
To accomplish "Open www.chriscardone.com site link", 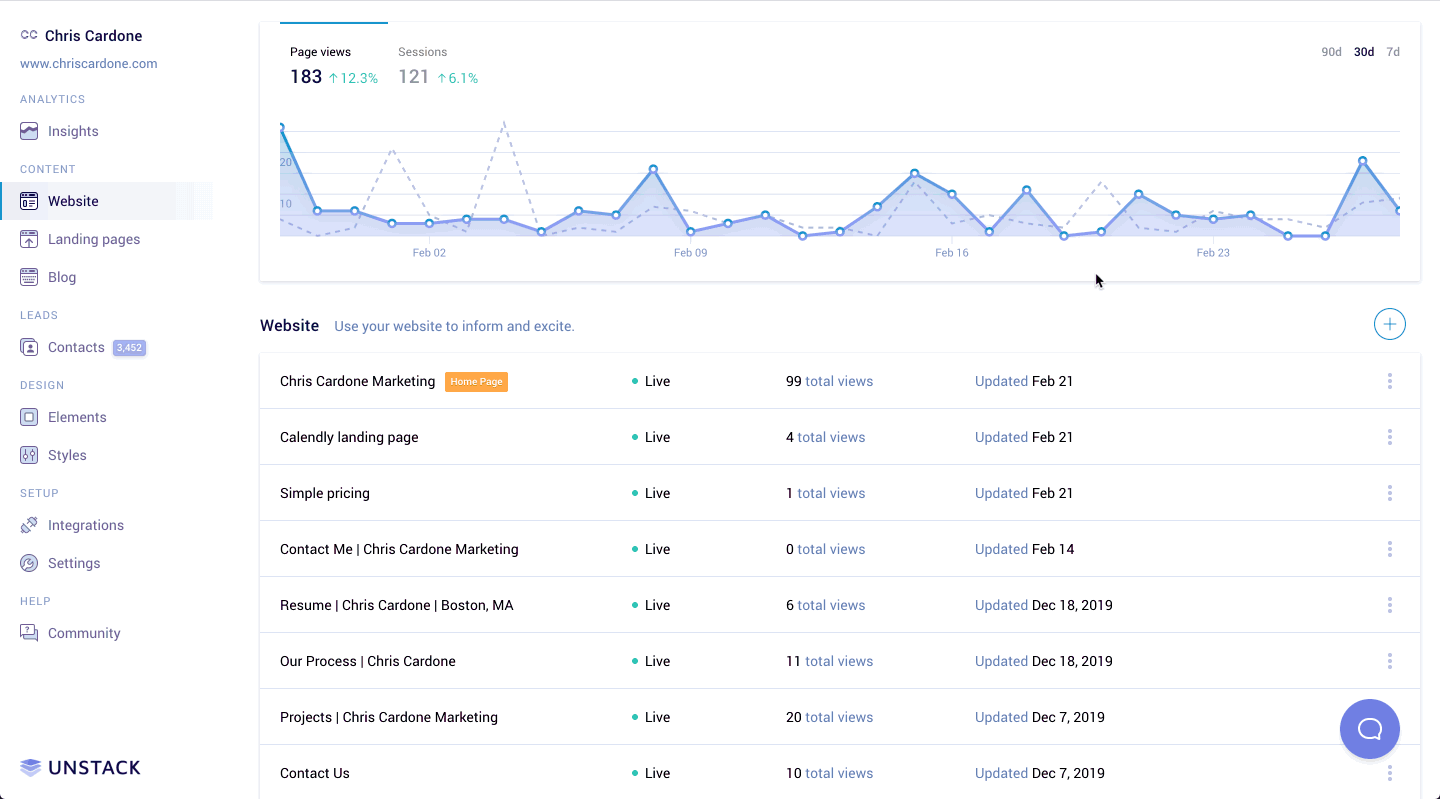I will [x=89, y=63].
